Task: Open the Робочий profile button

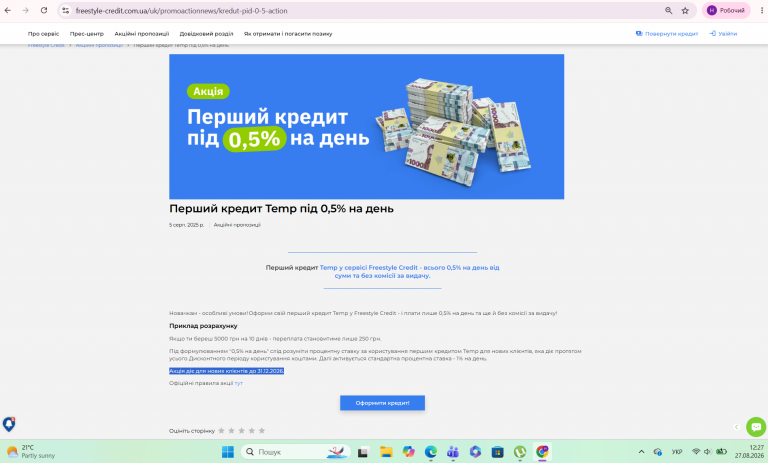Action: pos(726,10)
